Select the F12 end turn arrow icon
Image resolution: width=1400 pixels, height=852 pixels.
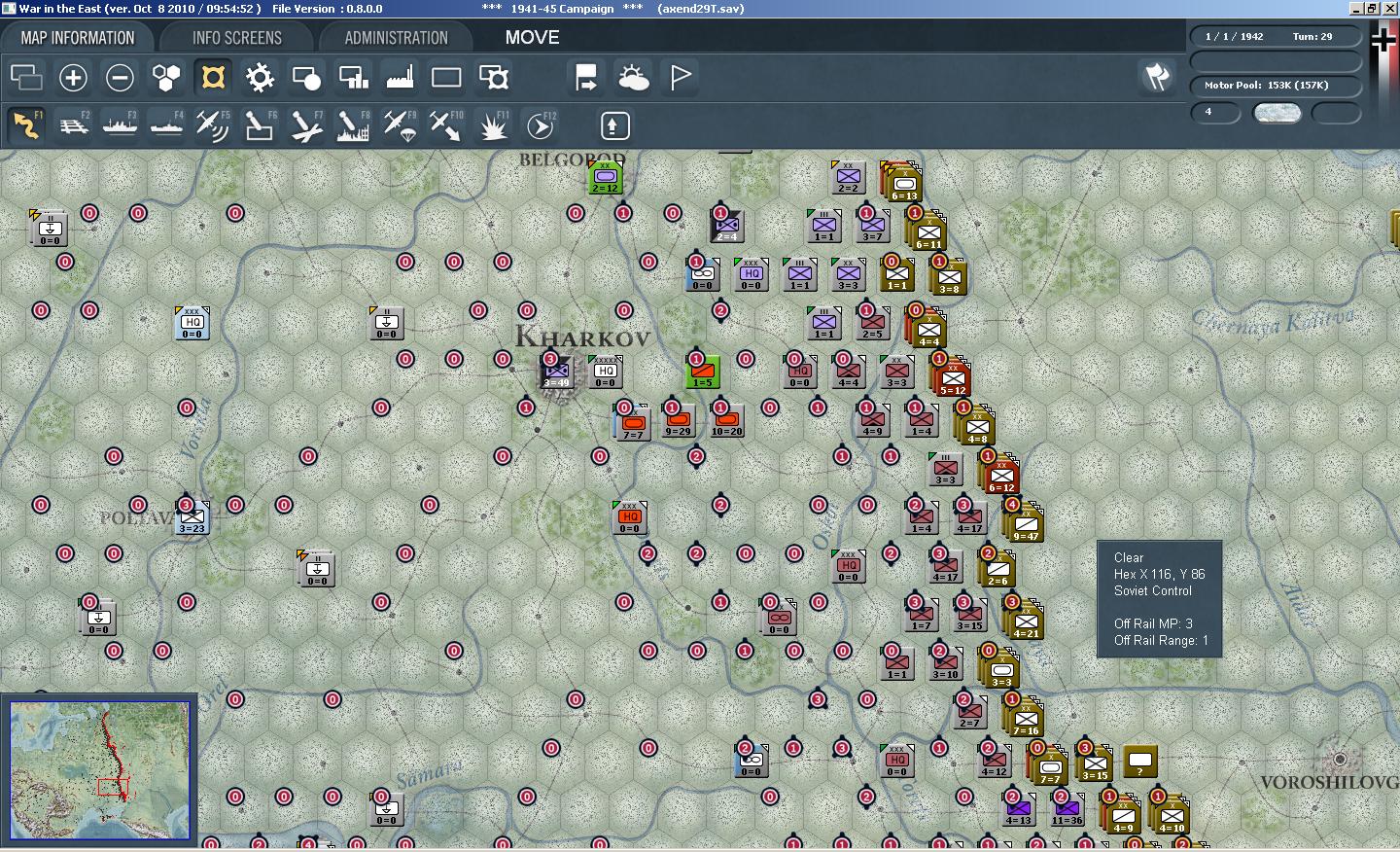[540, 125]
